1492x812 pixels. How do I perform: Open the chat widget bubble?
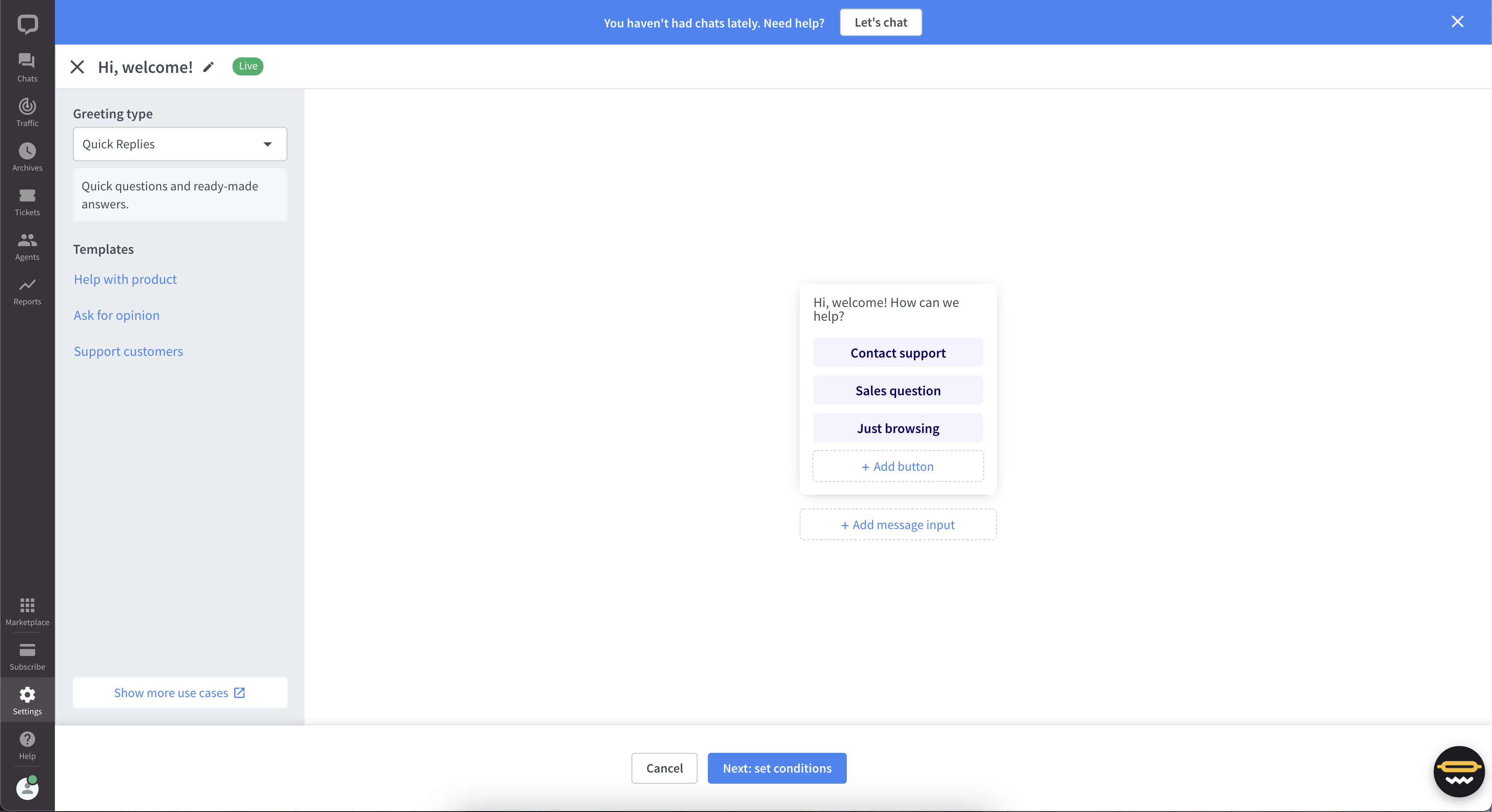point(1459,772)
